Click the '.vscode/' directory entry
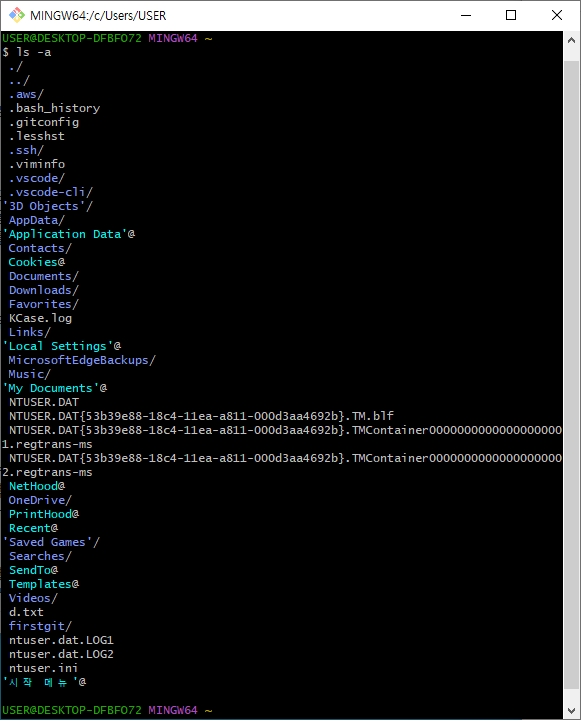 (37, 178)
